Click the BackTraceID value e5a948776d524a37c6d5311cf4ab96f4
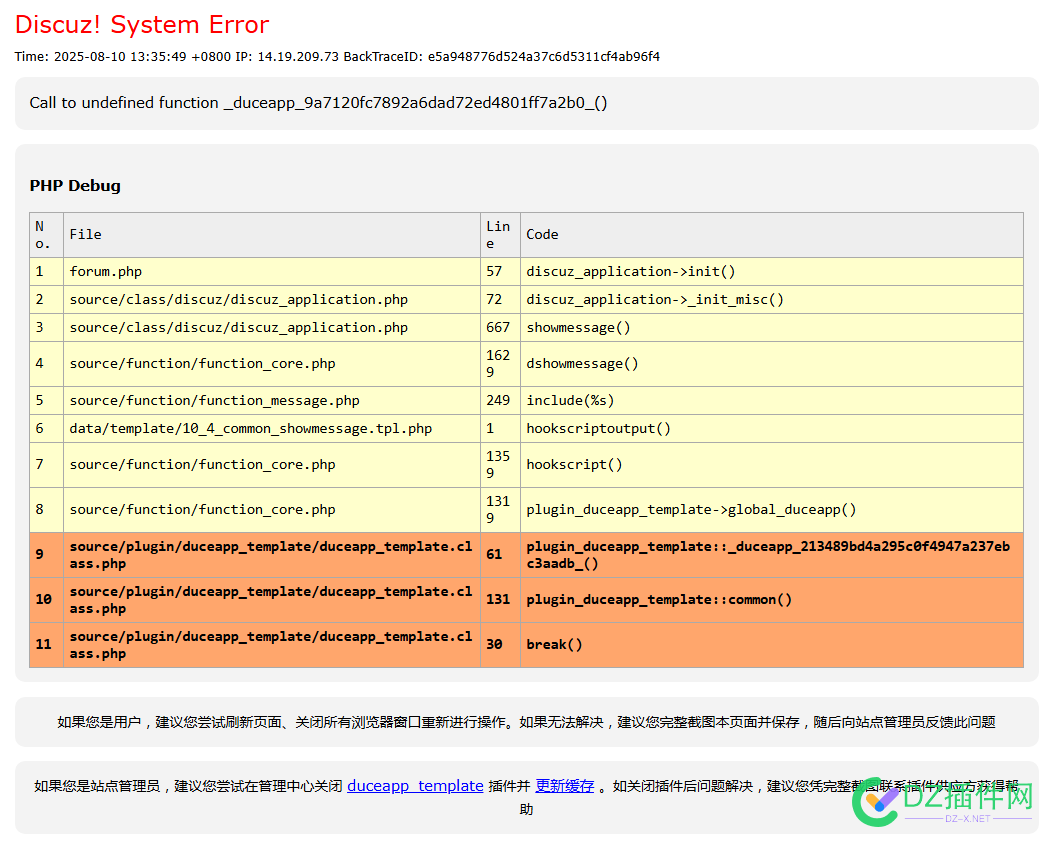This screenshot has width=1052, height=842. pos(543,57)
